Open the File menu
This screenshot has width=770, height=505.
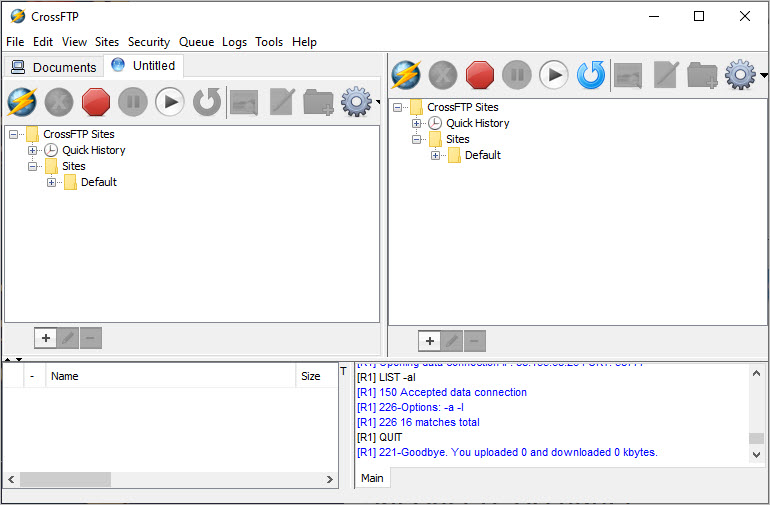(x=15, y=42)
